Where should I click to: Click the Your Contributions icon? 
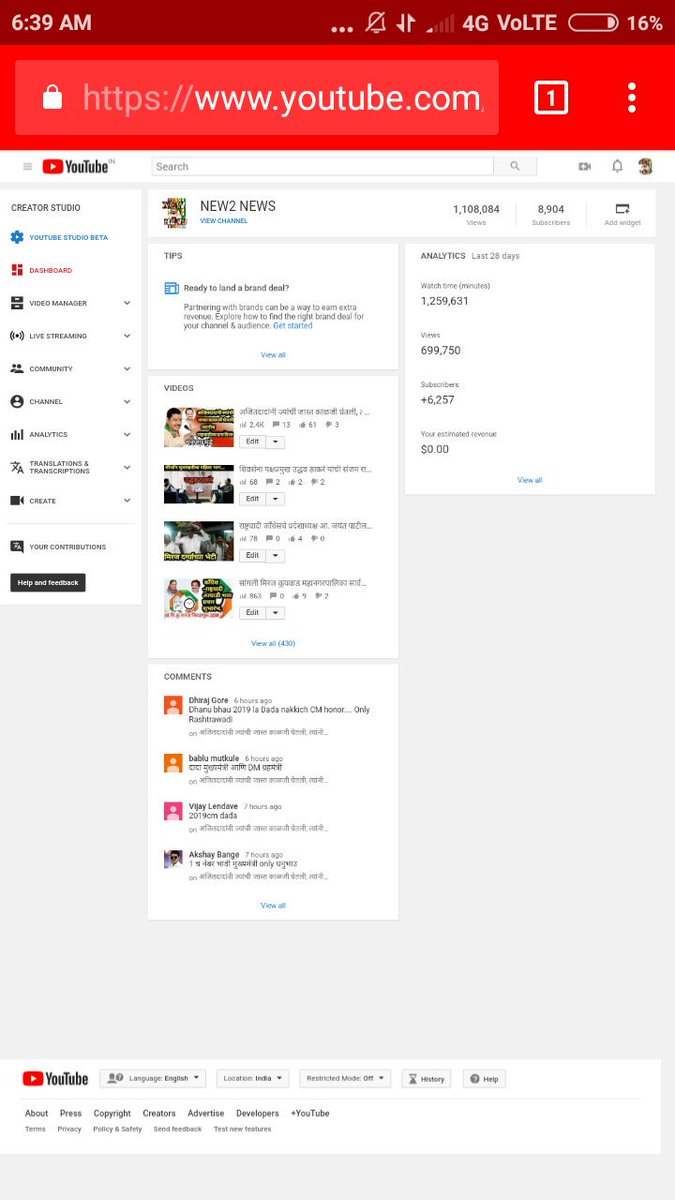pos(17,547)
